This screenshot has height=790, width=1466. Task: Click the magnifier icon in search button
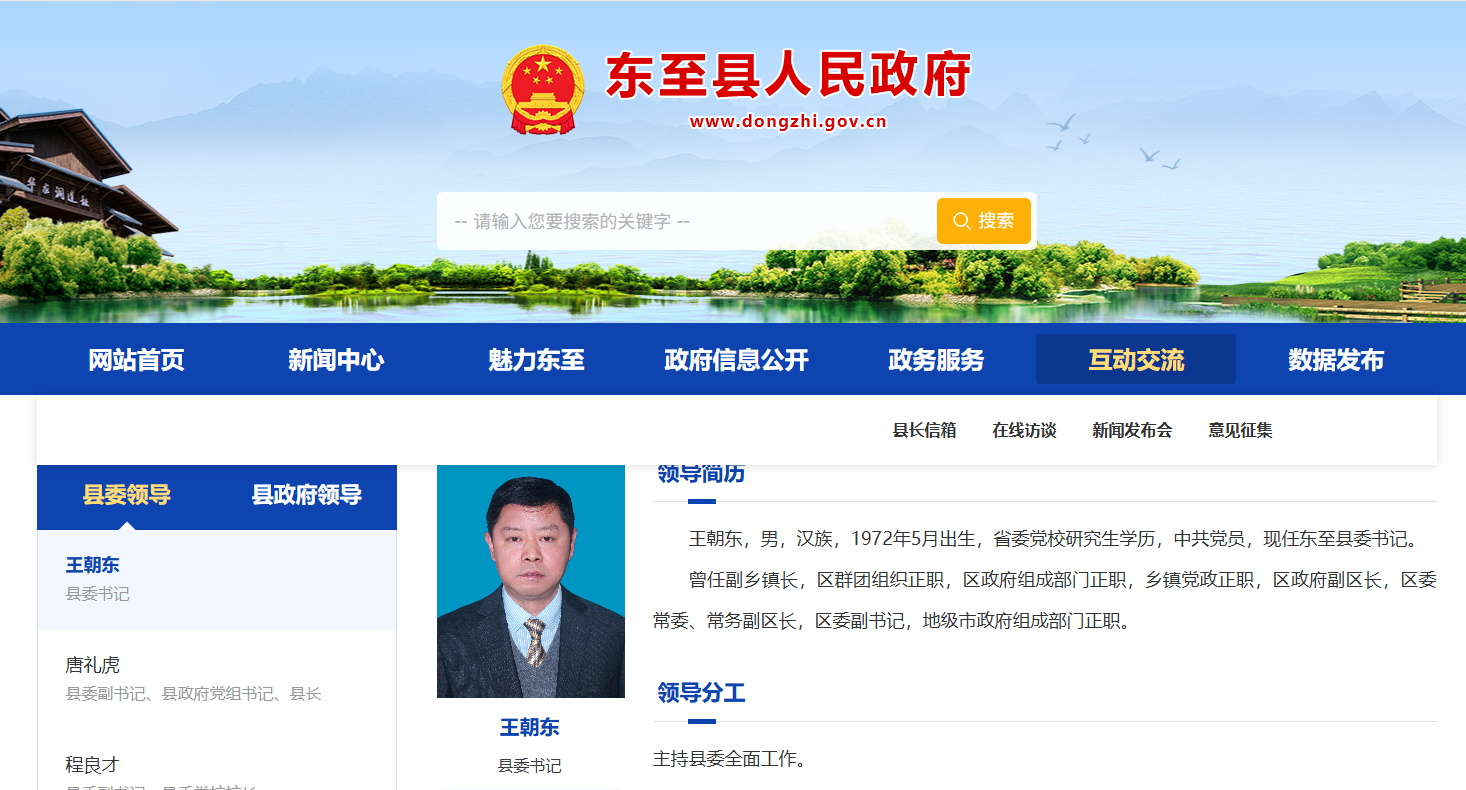point(961,221)
